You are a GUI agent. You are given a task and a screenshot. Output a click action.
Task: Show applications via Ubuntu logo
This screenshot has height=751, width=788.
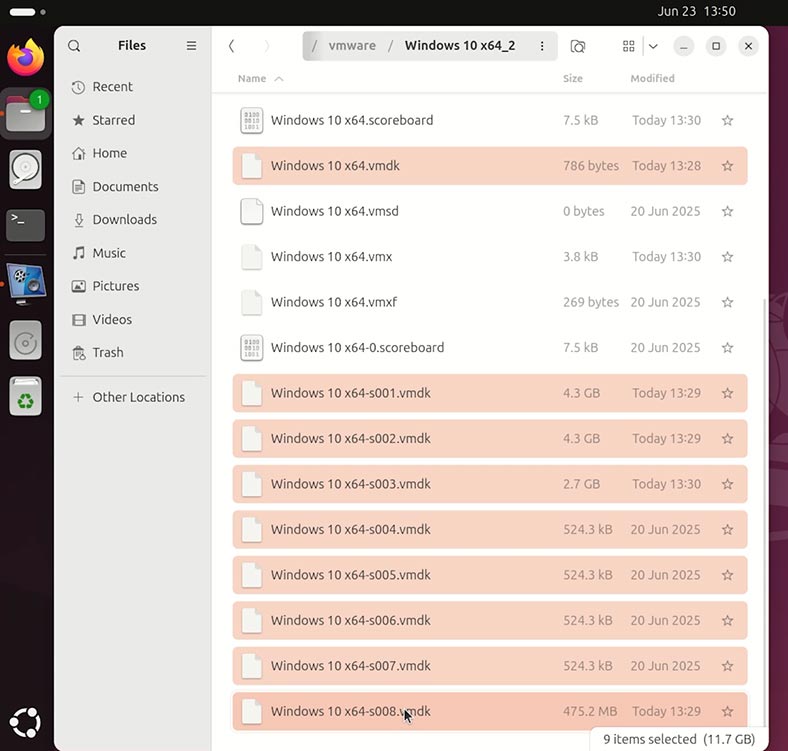[26, 722]
